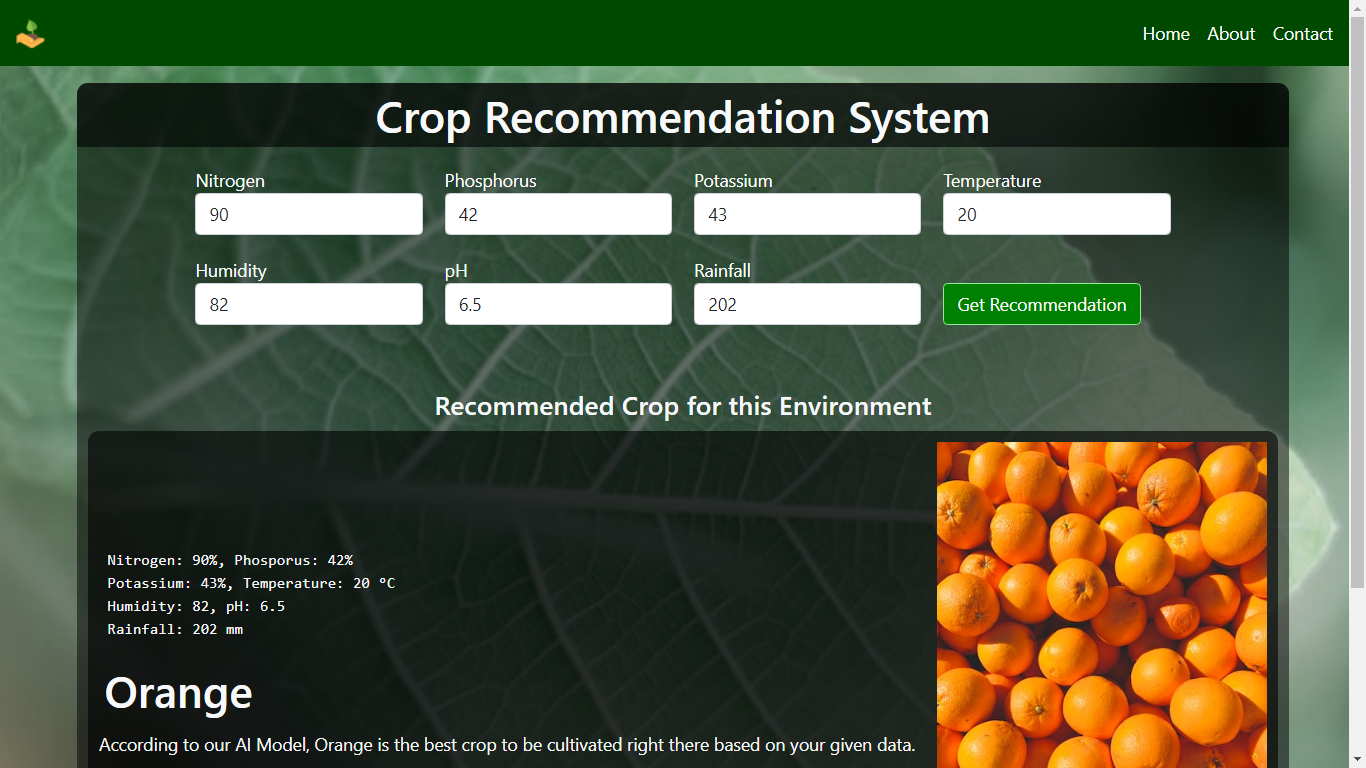Select the Potassium input field
The width and height of the screenshot is (1366, 768).
pyautogui.click(x=807, y=214)
